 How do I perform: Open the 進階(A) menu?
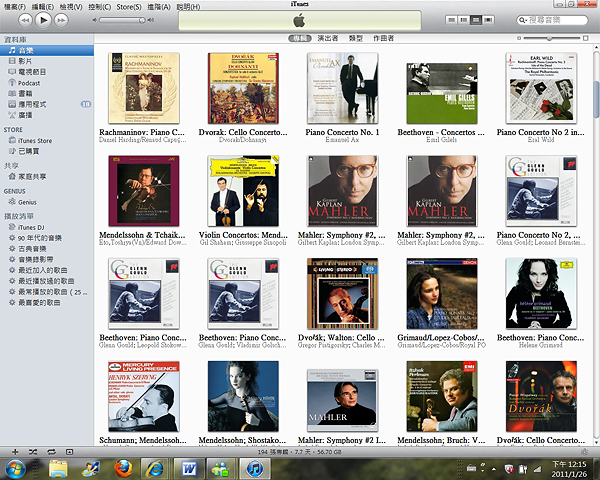[x=159, y=7]
